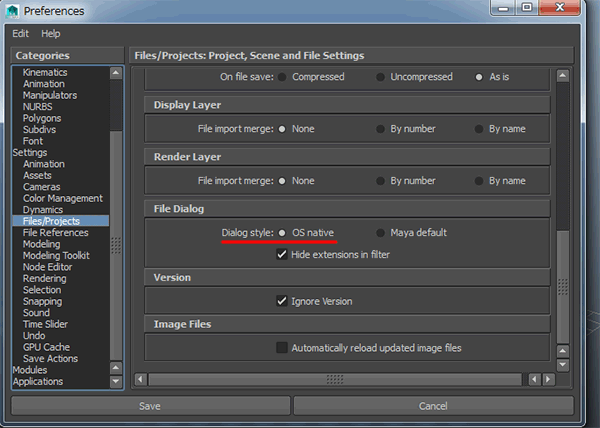The image size is (600, 428).
Task: Open the Edit menu
Action: tap(20, 33)
